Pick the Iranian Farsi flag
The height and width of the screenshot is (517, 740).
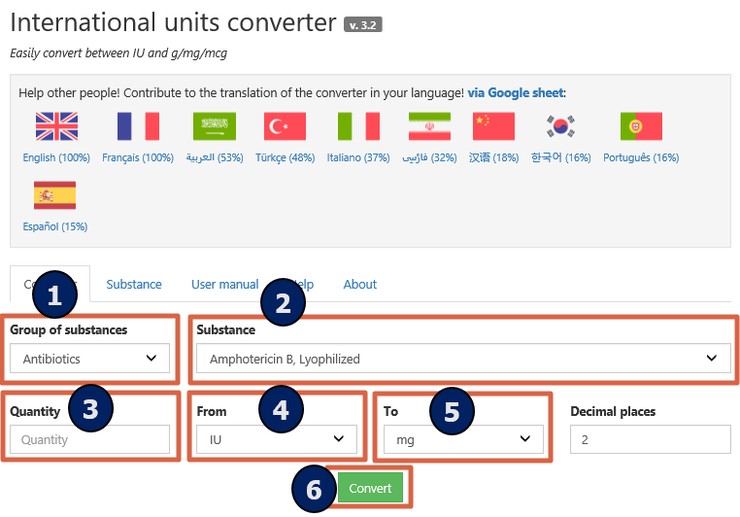click(429, 126)
